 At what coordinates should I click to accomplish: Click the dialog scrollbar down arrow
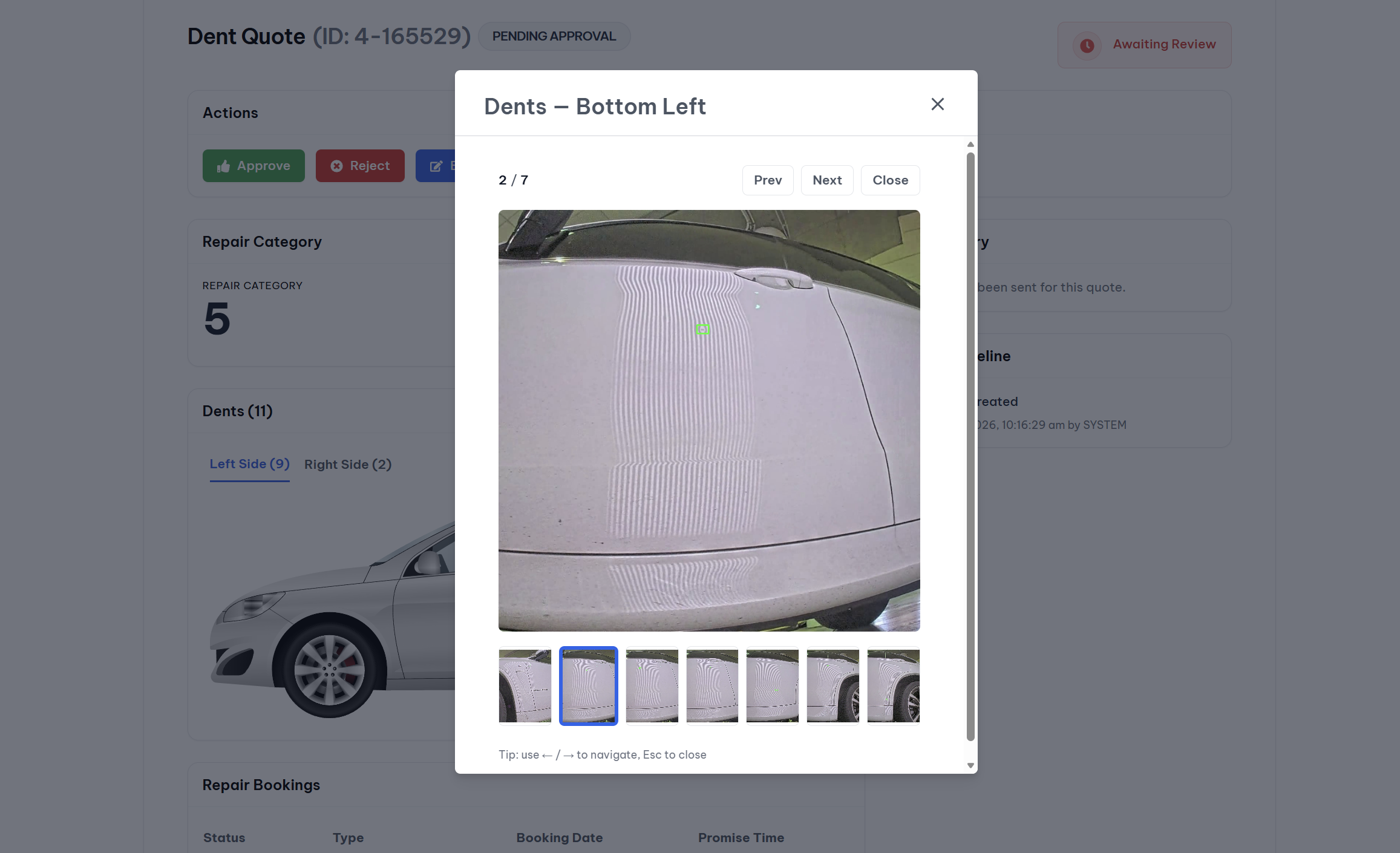coord(970,765)
